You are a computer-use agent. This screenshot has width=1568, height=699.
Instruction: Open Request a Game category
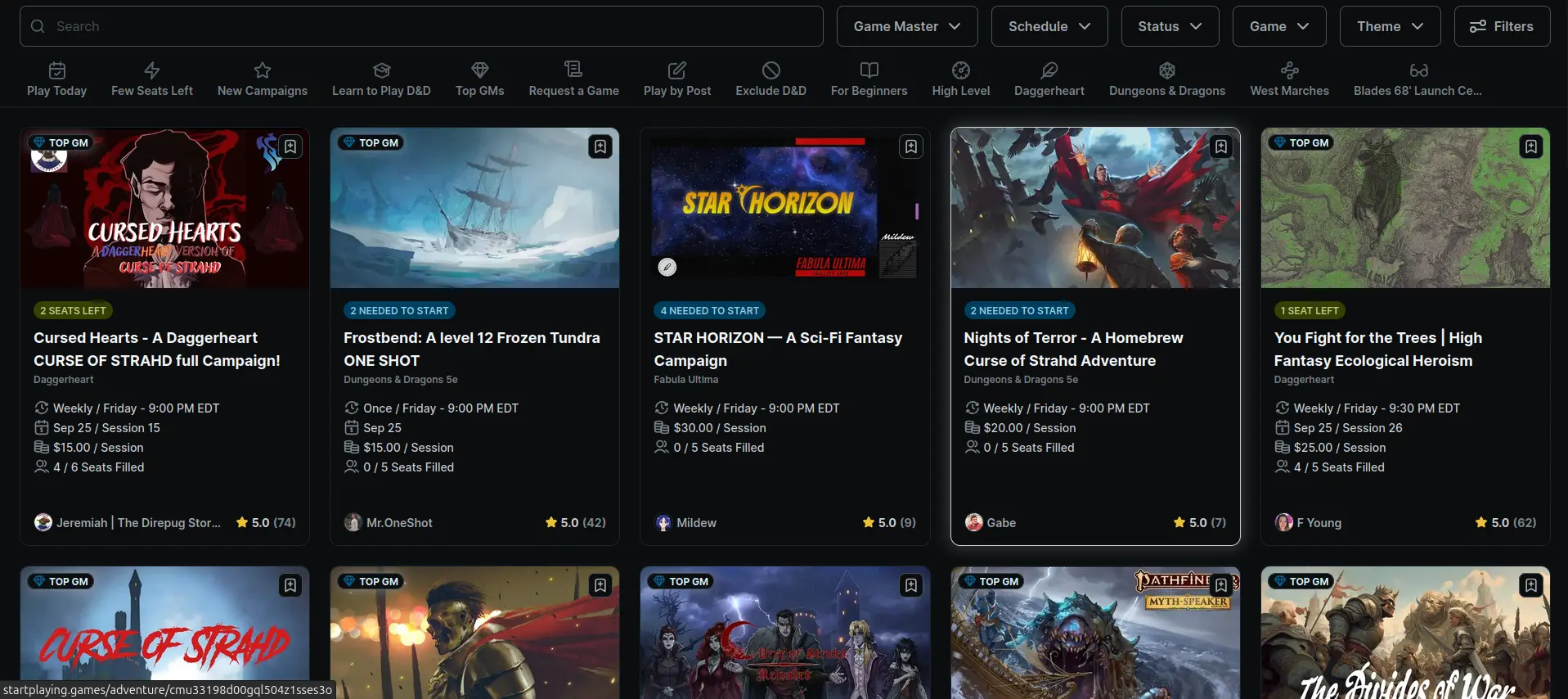click(x=573, y=79)
